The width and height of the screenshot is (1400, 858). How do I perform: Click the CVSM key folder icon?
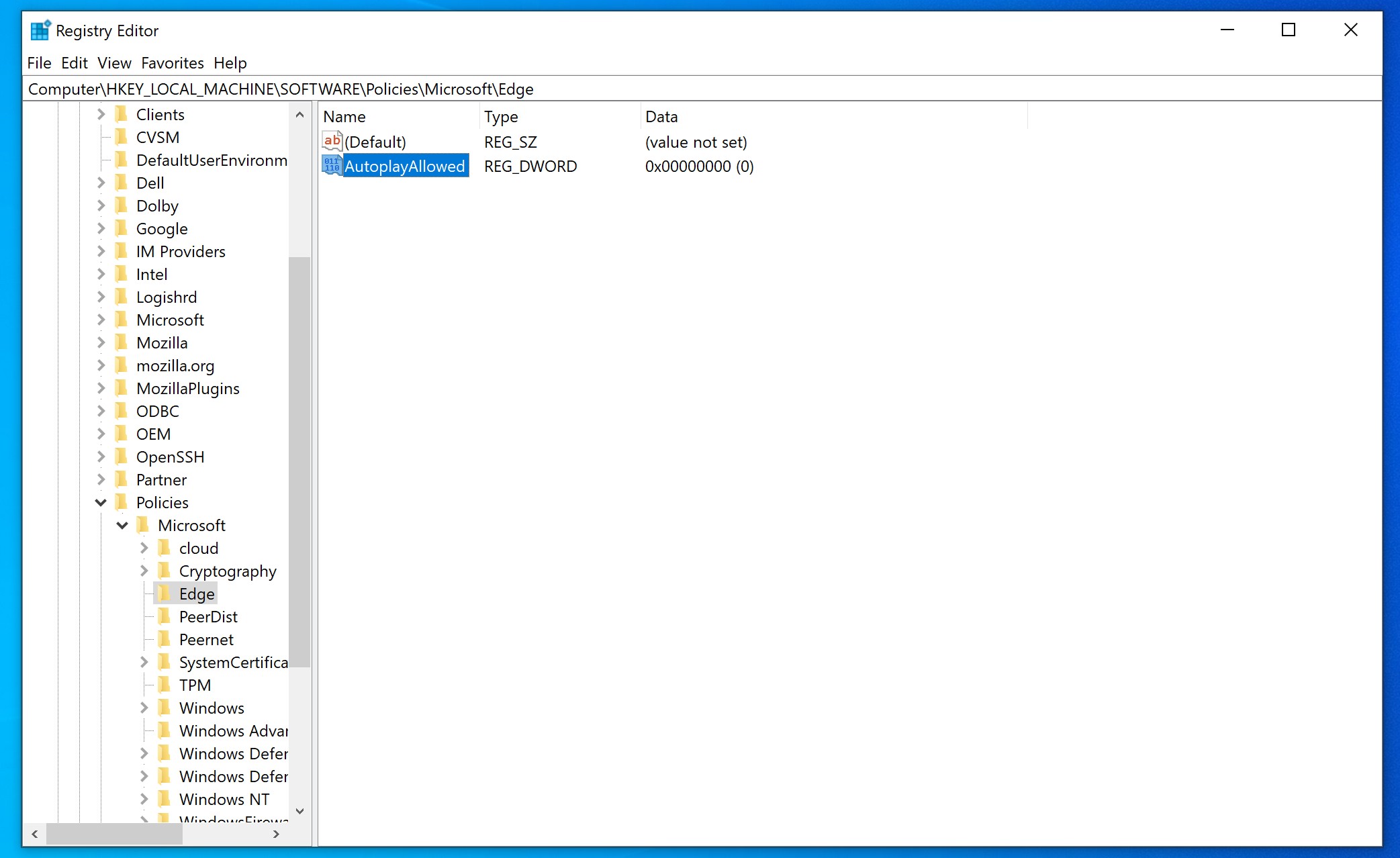pyautogui.click(x=122, y=137)
